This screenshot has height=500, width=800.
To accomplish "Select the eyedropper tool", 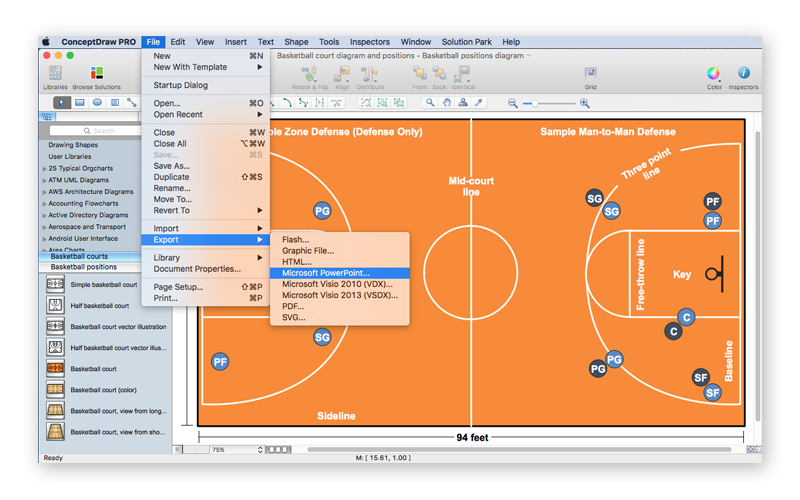I will pos(478,103).
